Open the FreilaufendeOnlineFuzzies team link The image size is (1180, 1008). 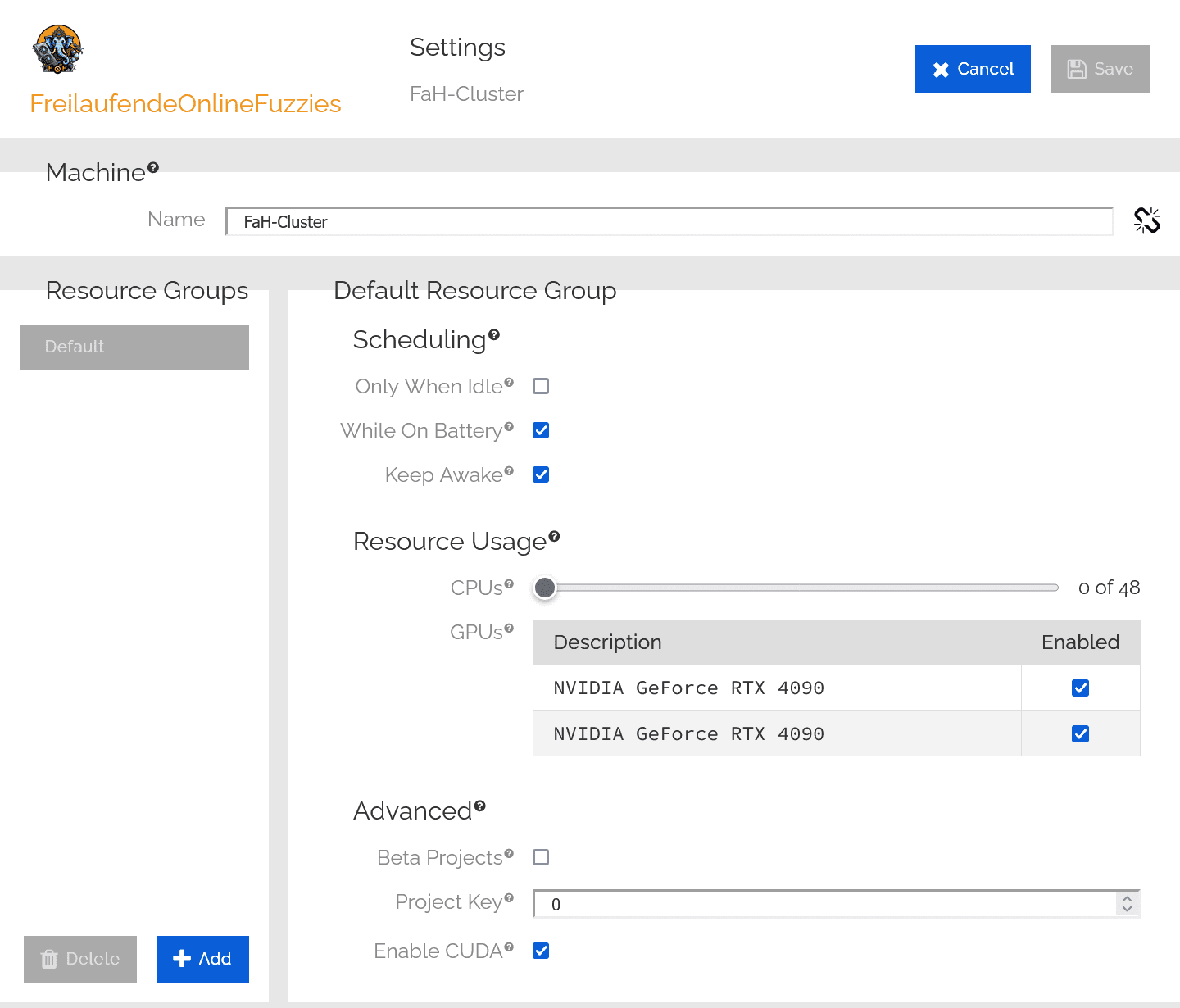185,104
